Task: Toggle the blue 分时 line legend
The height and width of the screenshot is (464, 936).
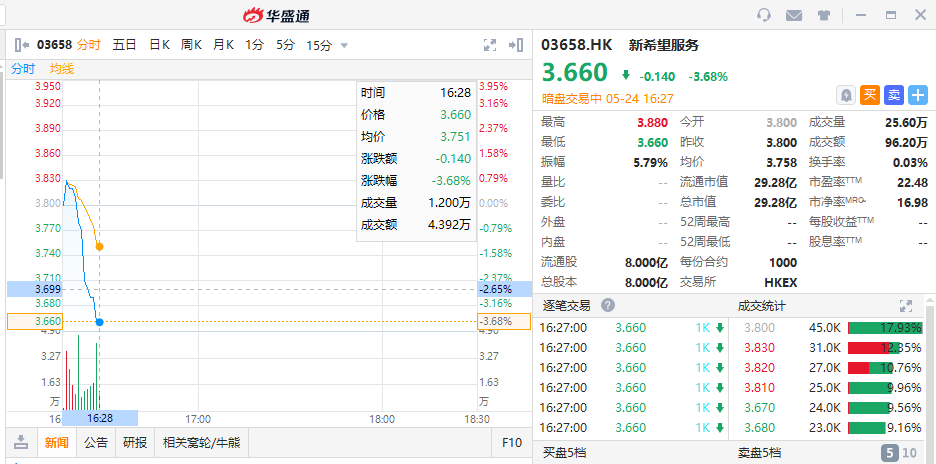Action: click(x=23, y=69)
